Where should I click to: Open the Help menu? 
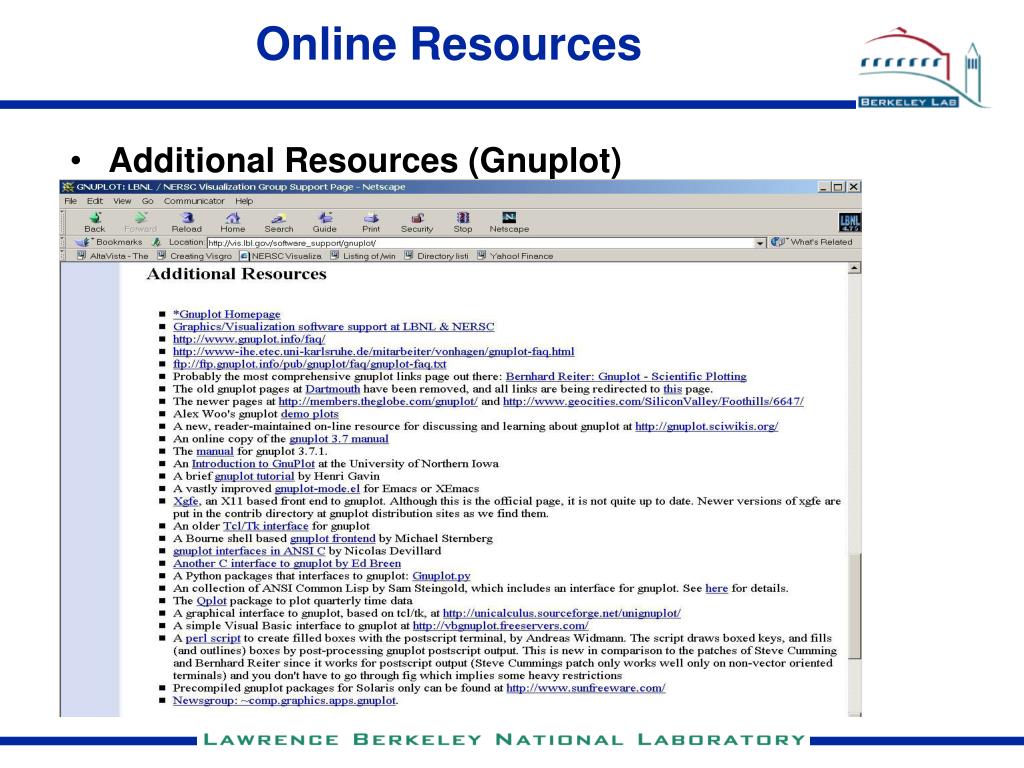pos(244,201)
